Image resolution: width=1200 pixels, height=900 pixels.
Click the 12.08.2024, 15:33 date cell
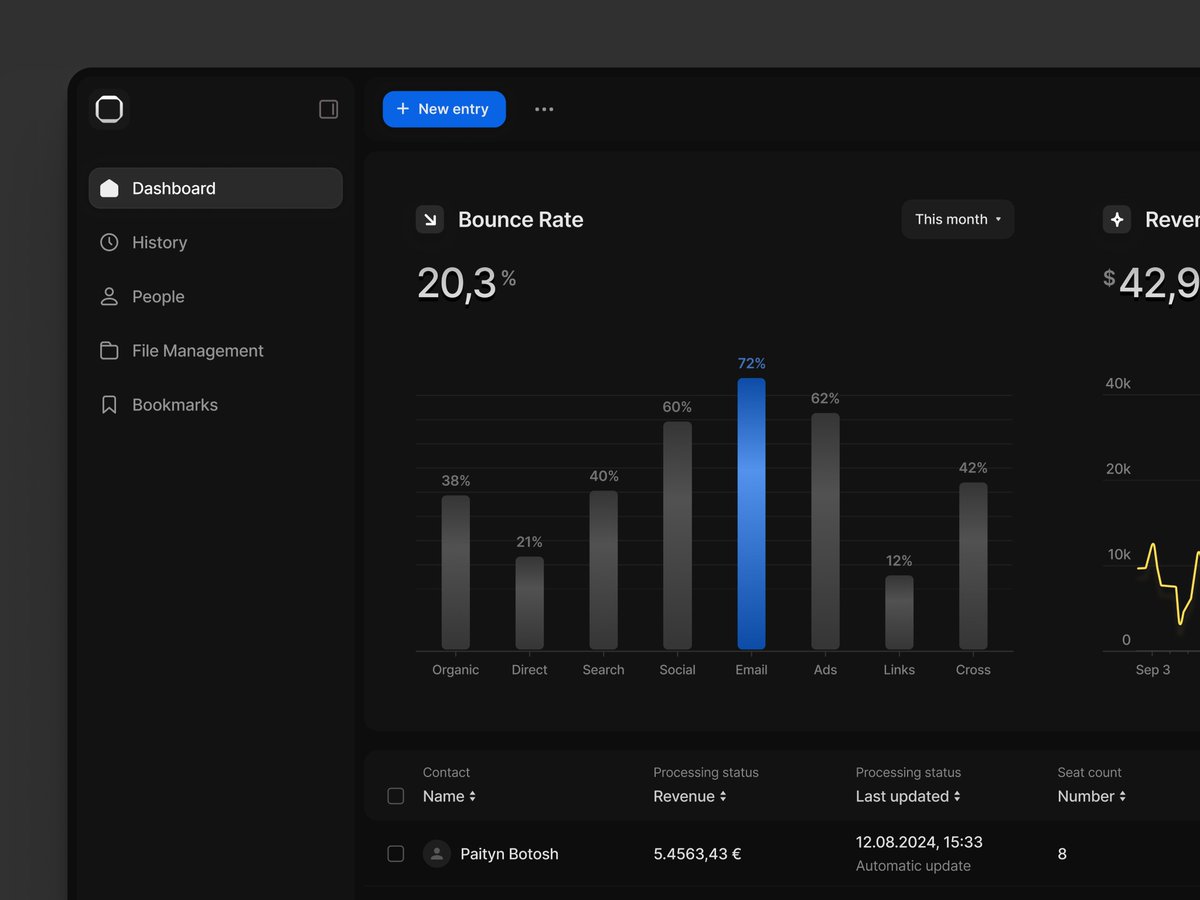(919, 842)
